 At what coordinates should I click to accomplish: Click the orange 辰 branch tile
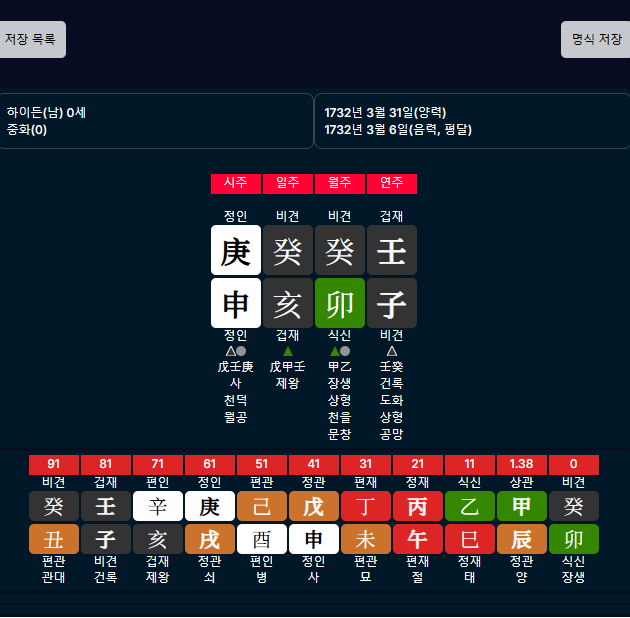coord(522,539)
